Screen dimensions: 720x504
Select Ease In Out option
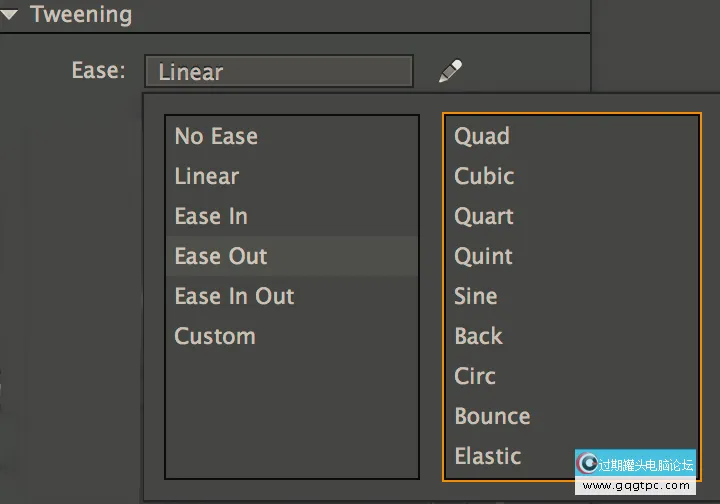click(x=234, y=296)
